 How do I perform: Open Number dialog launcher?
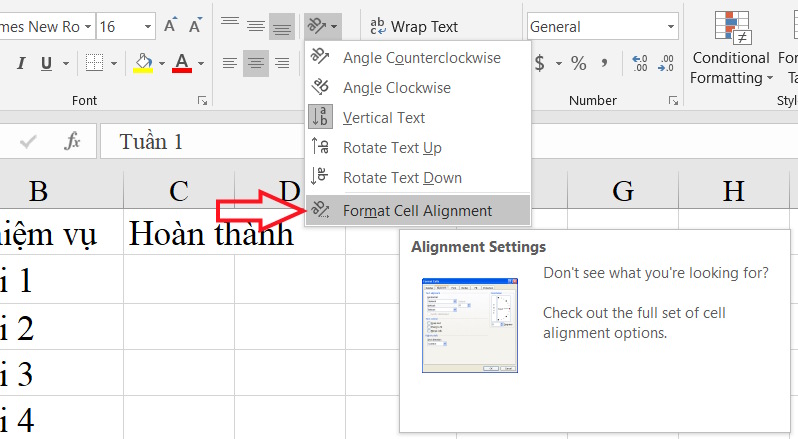tap(673, 101)
